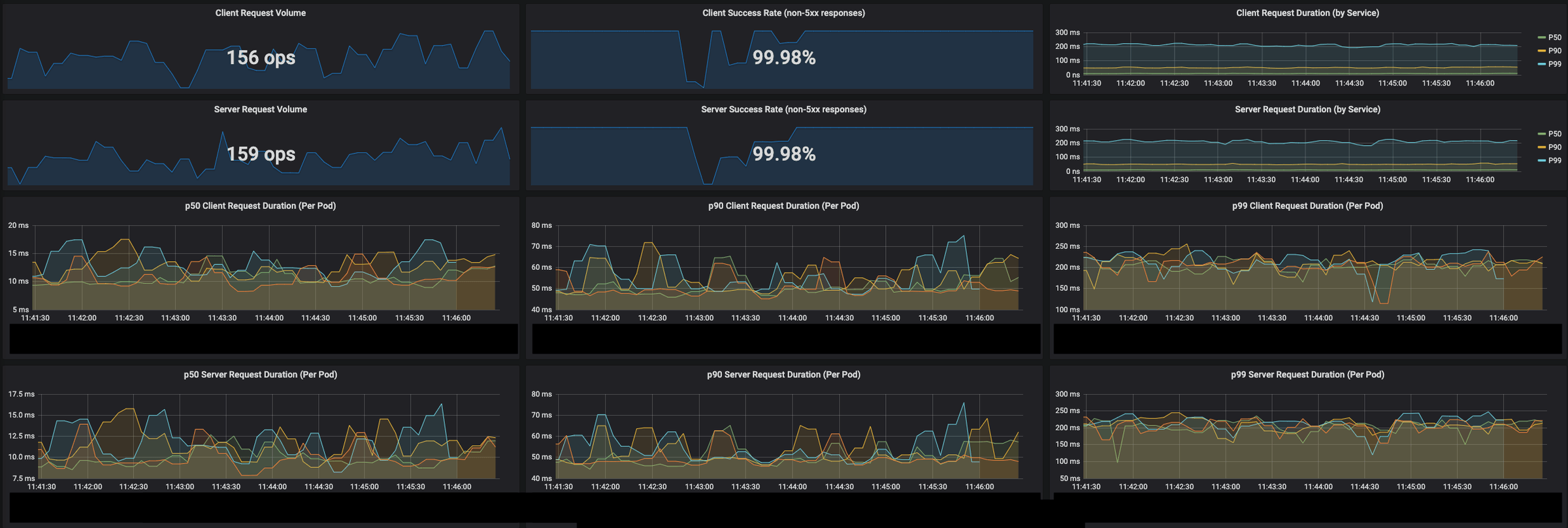
Task: Click green P50 color line in Client Duration legend
Action: coord(1542,38)
